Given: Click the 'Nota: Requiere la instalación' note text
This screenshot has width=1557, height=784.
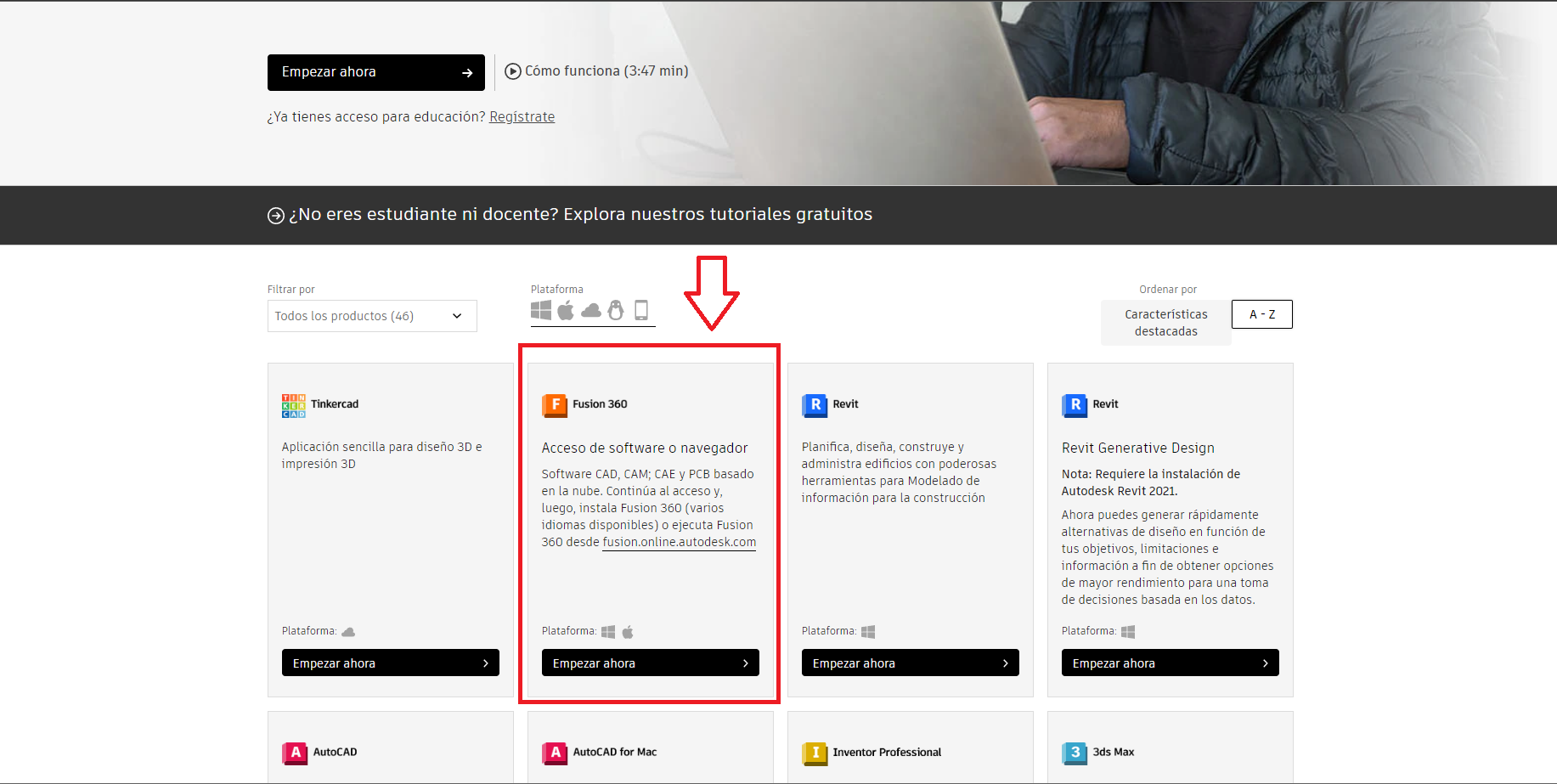Looking at the screenshot, I should pos(1151,482).
